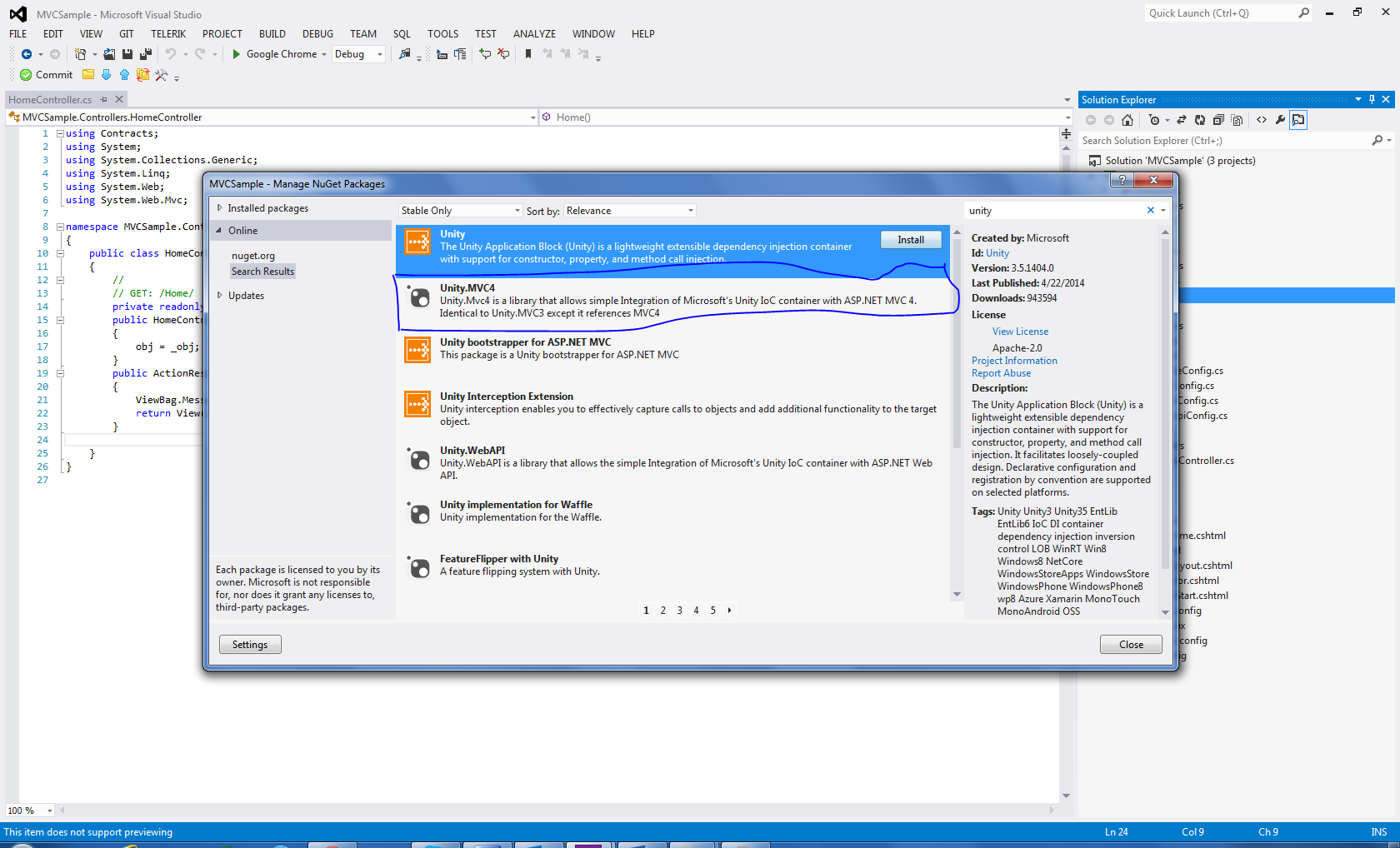The width and height of the screenshot is (1400, 848).
Task: Pin the HomeController.cs tab
Action: (104, 99)
